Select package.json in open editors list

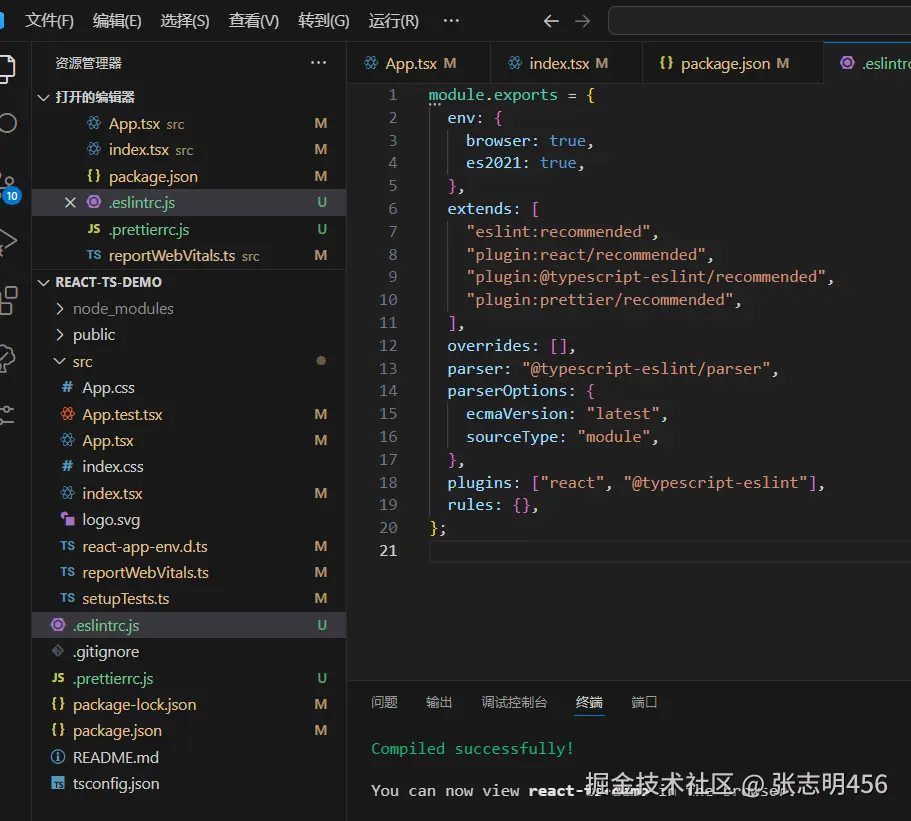(x=189, y=177)
